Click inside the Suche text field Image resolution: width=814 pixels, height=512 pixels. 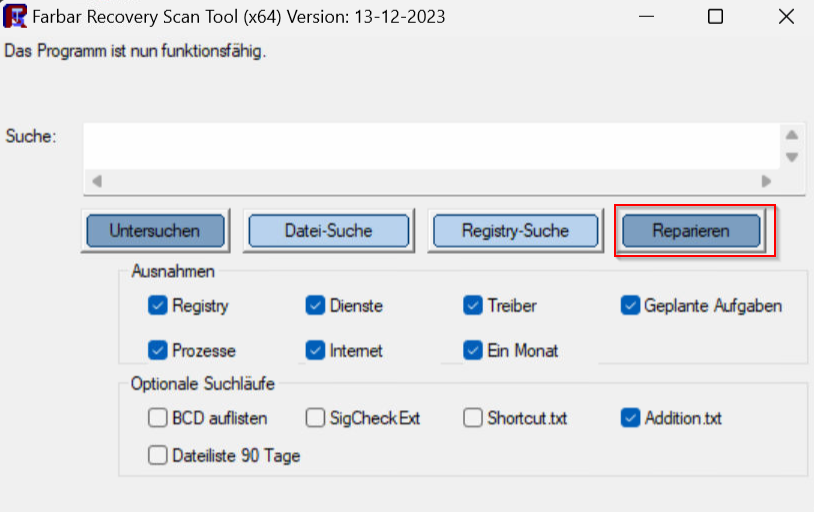click(x=430, y=146)
